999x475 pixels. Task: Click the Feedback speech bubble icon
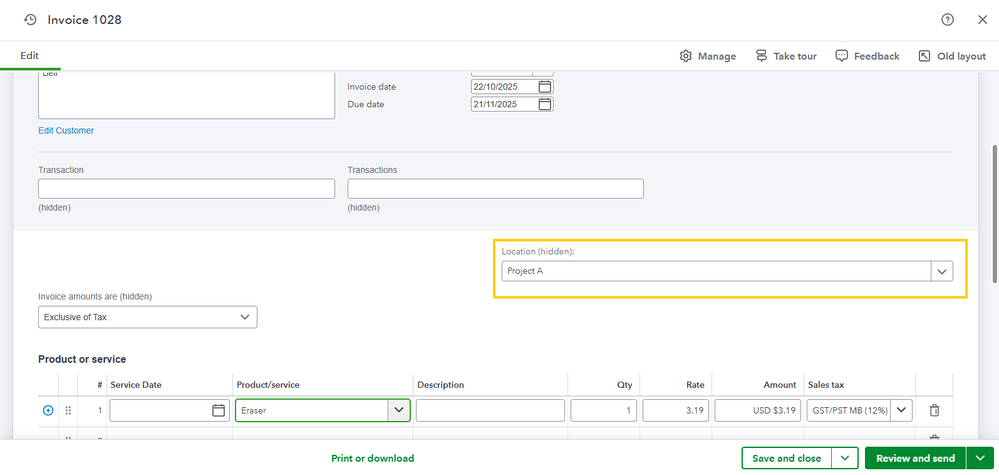coord(842,56)
